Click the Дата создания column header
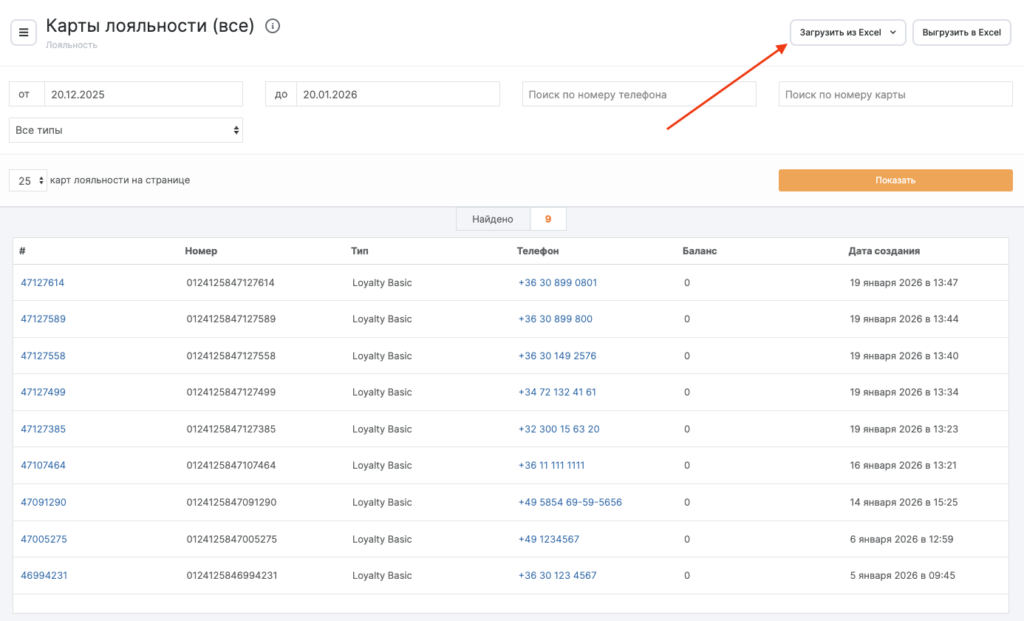The height and width of the screenshot is (621, 1024). (x=884, y=251)
